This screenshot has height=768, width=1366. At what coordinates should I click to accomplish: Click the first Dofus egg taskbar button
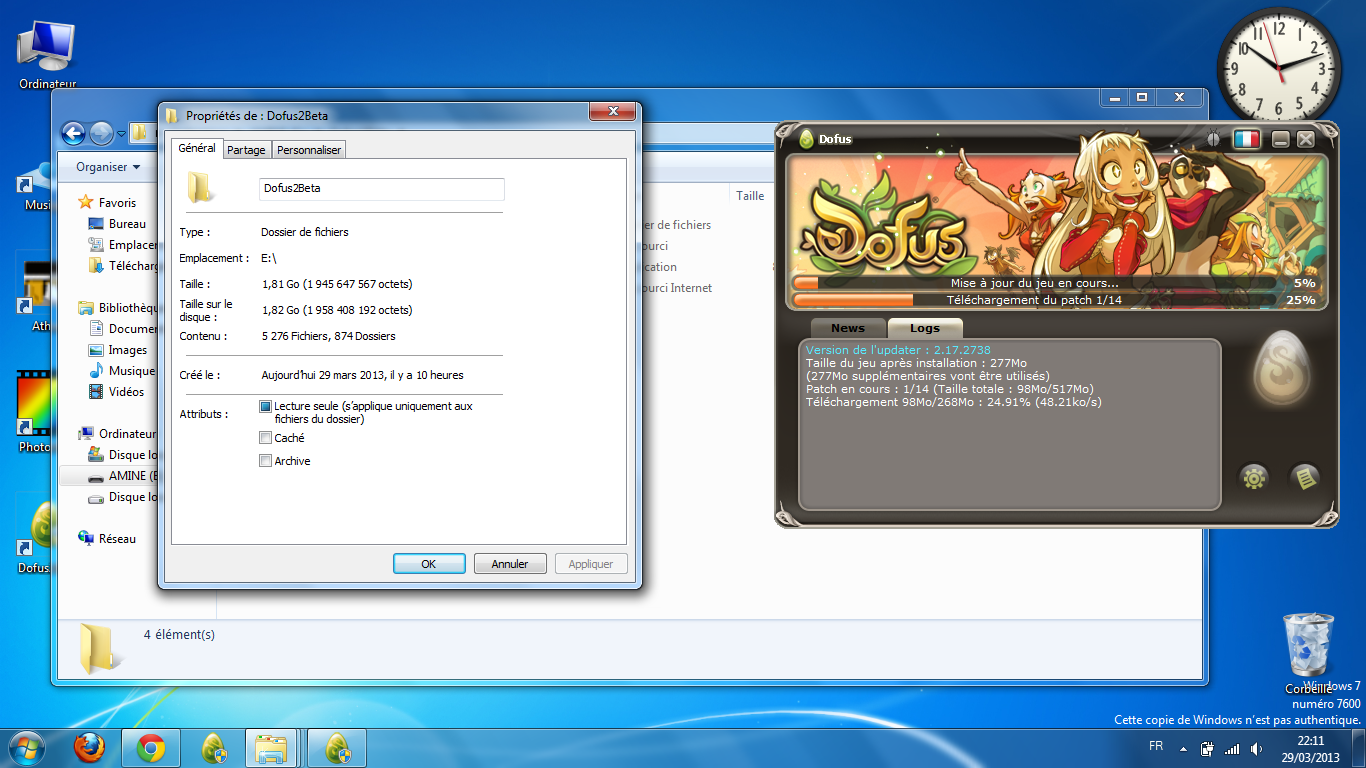[x=213, y=748]
